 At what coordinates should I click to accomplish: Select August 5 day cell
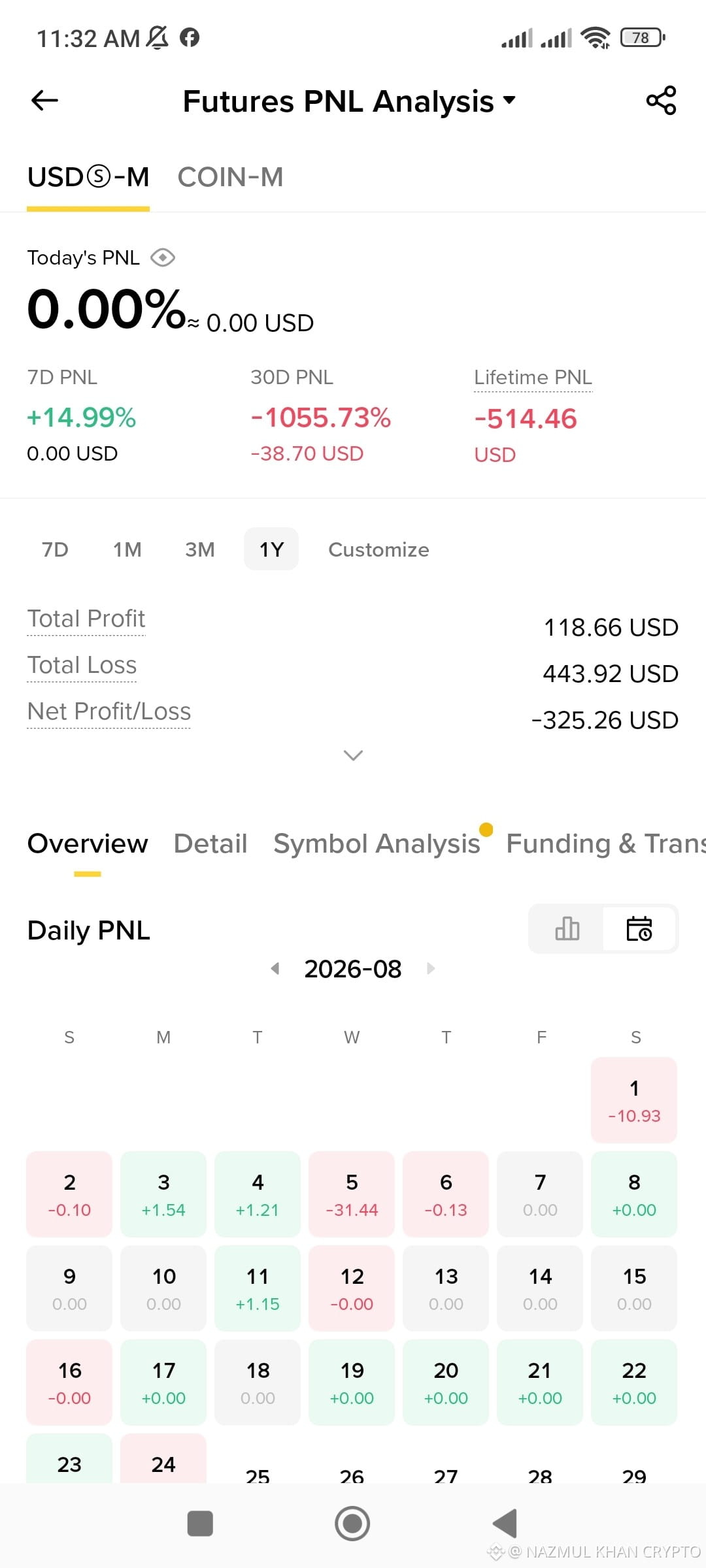tap(352, 1194)
